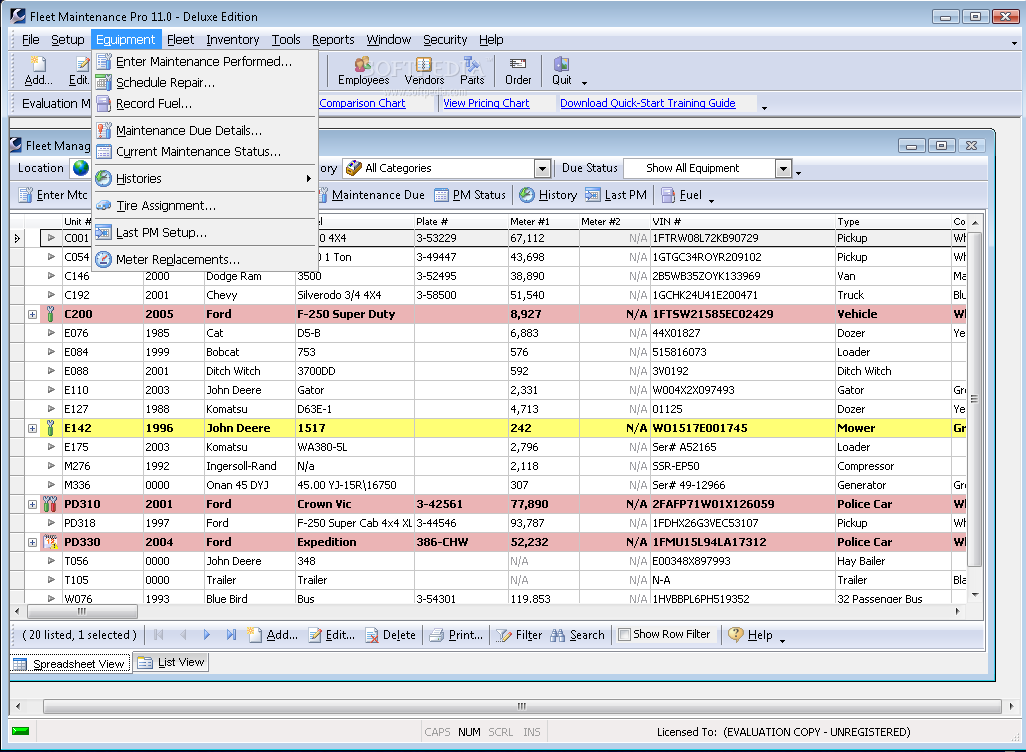Image resolution: width=1026 pixels, height=752 pixels.
Task: Open the View Pricing Chart link
Action: click(486, 103)
